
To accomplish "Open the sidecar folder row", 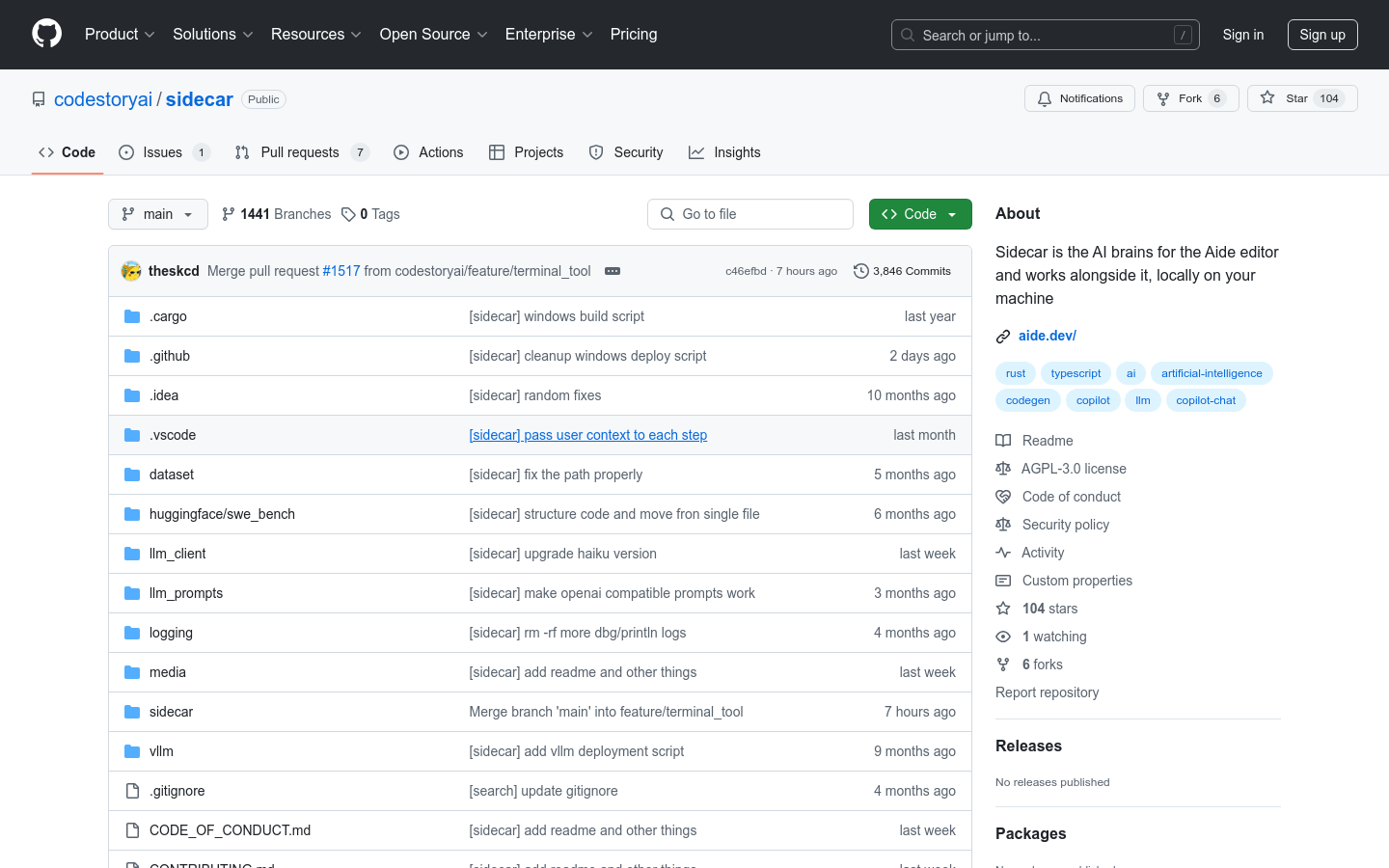I will coord(540,712).
